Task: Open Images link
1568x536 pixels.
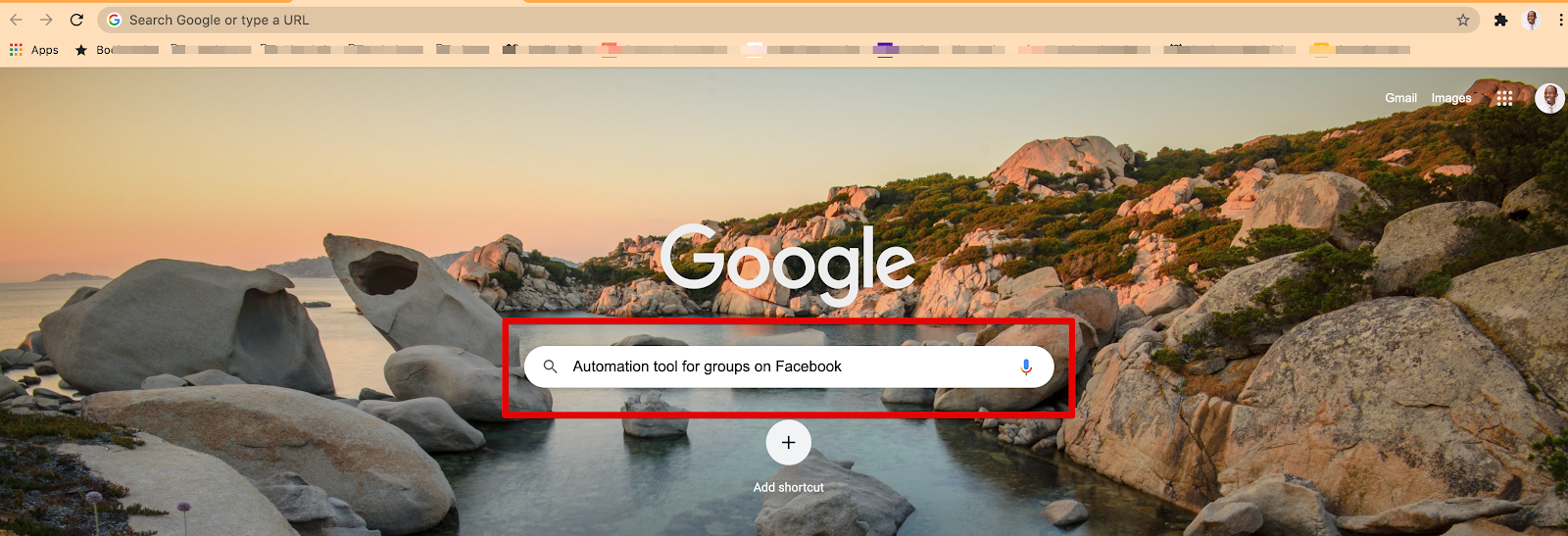Action: (x=1450, y=98)
